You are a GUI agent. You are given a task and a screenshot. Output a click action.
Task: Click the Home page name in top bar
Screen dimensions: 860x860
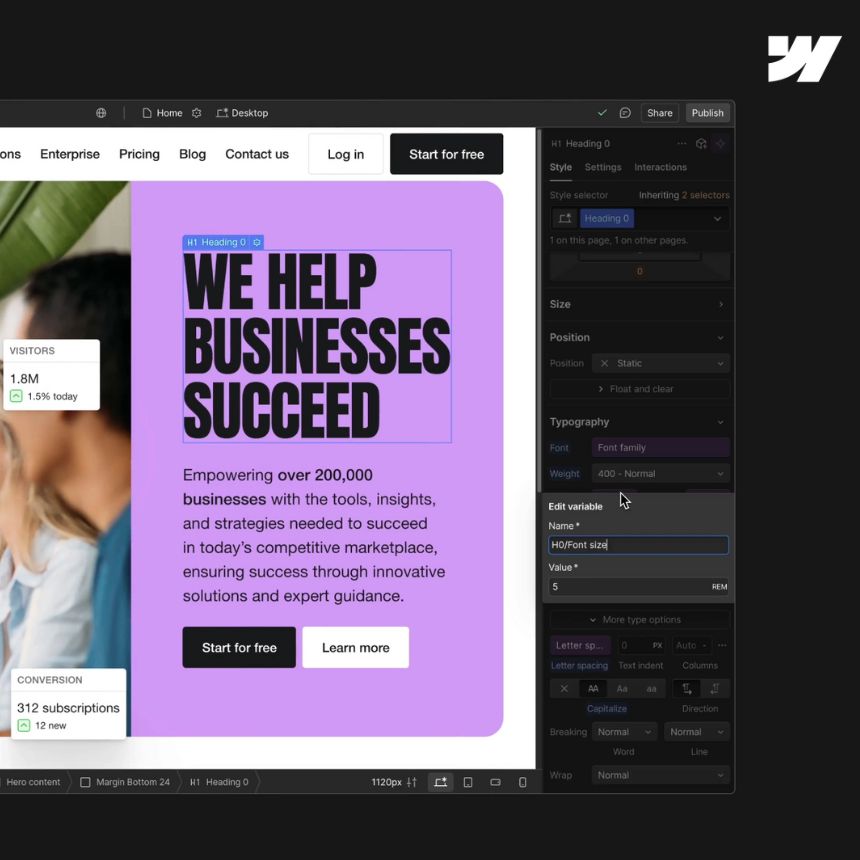(x=169, y=113)
